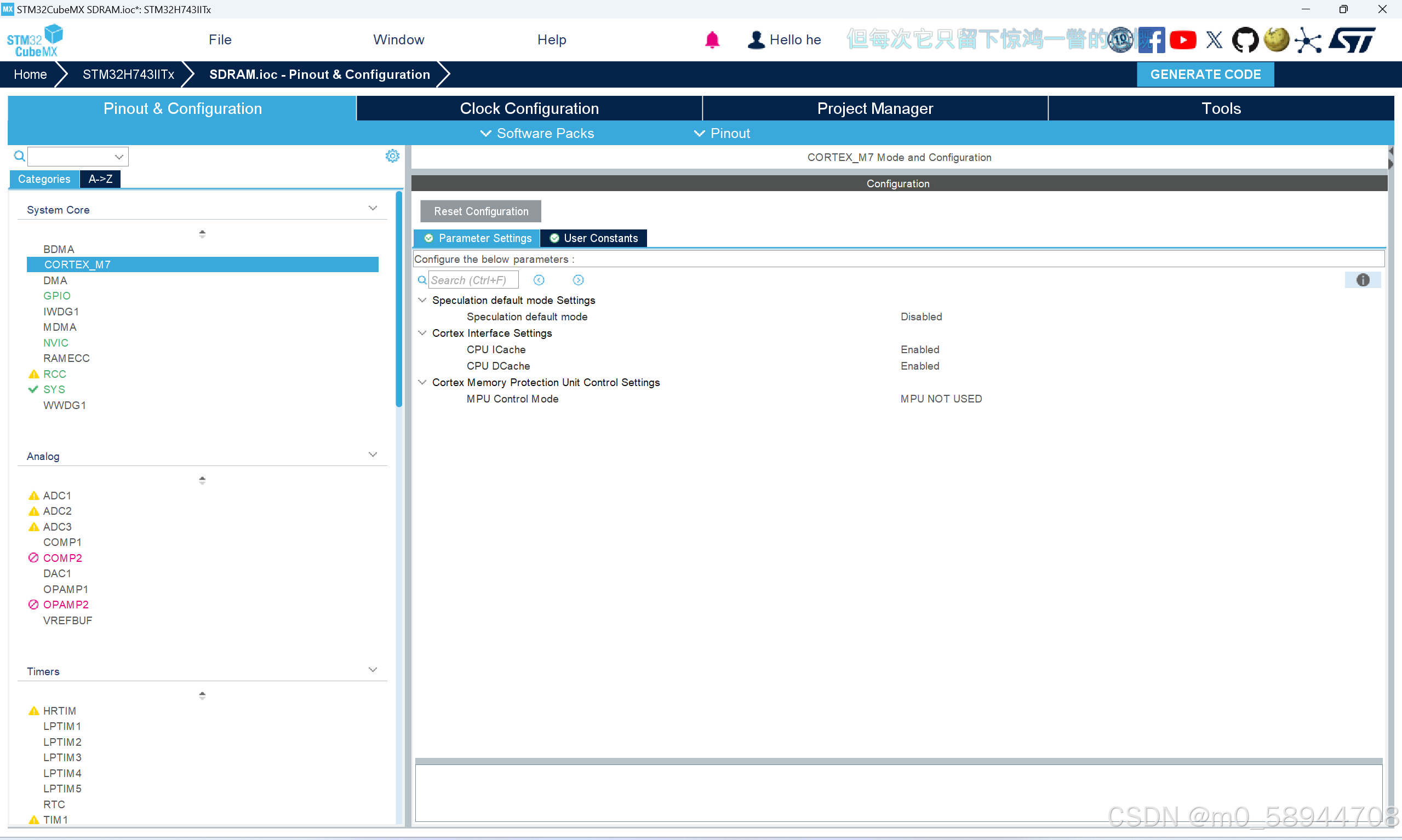Click the GitHub icon
1402x840 pixels.
(1245, 39)
